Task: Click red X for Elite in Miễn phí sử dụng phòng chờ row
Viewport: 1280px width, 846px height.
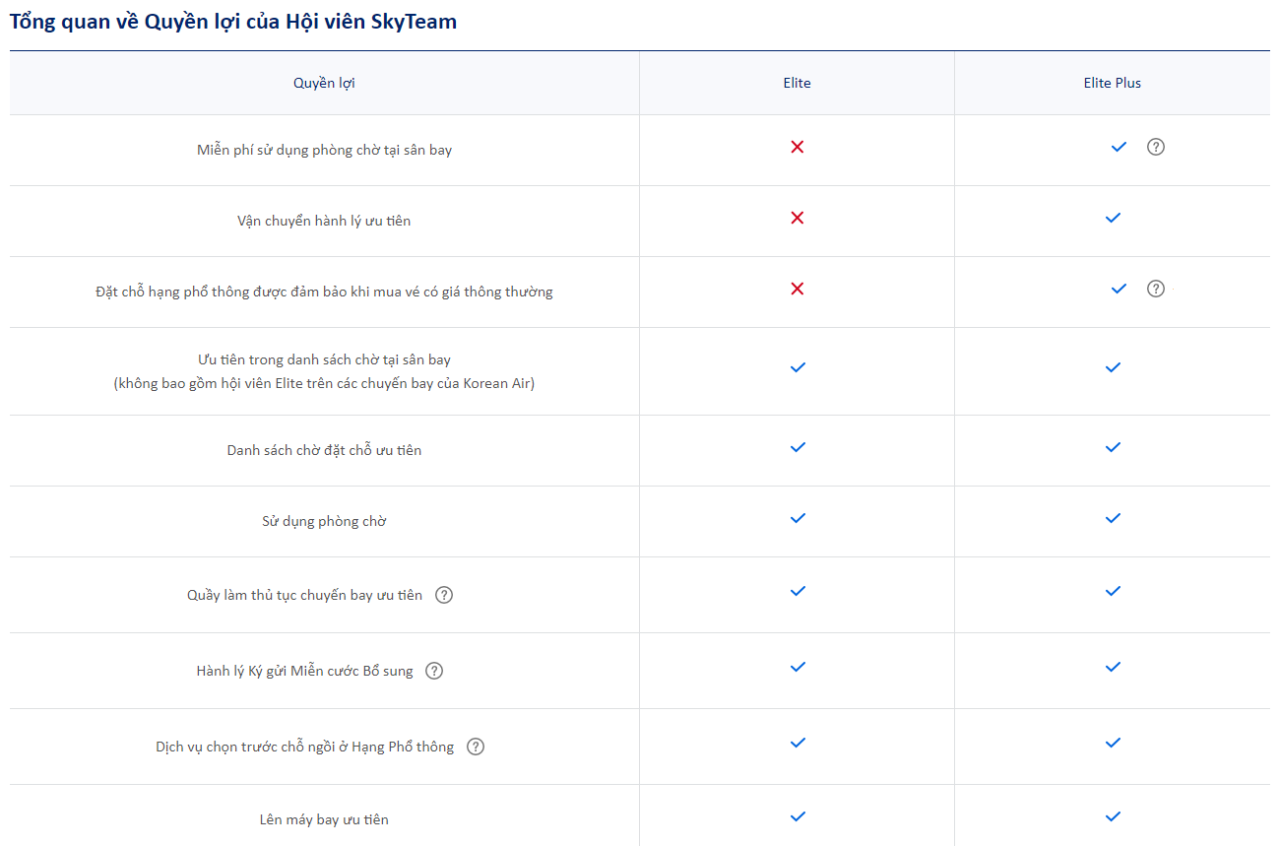Action: (x=797, y=147)
